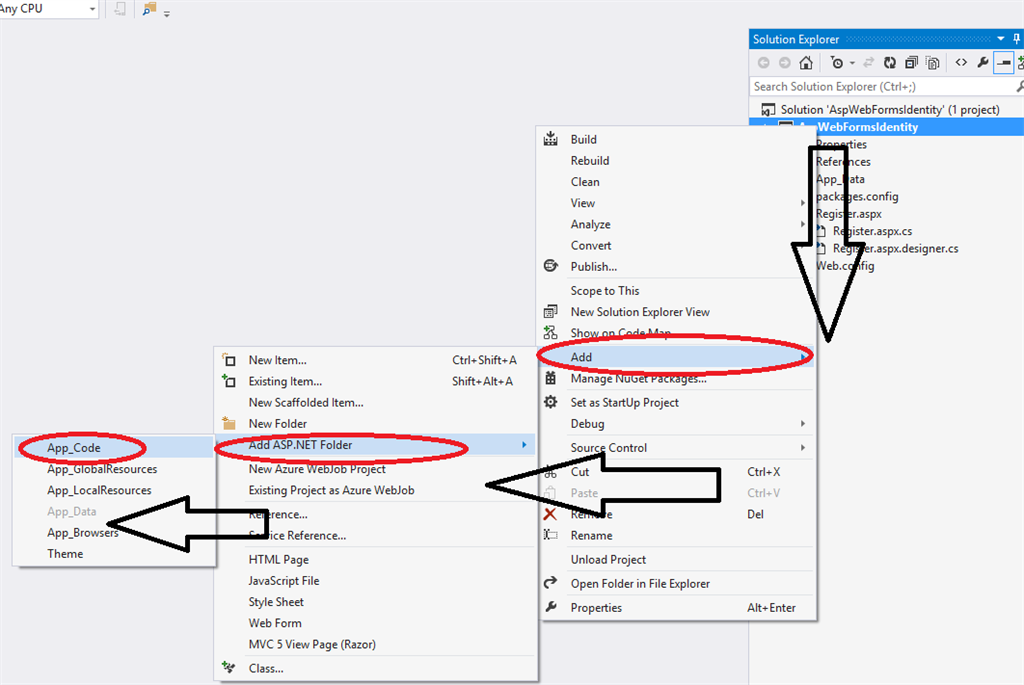Collapse All items in Solution Explorer

click(x=911, y=63)
